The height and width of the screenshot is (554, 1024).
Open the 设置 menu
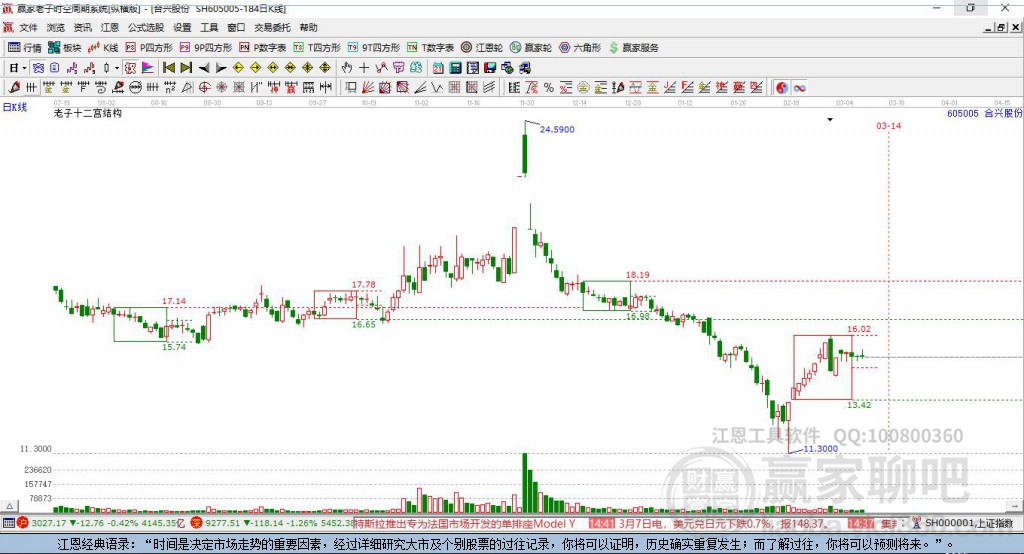click(x=182, y=27)
